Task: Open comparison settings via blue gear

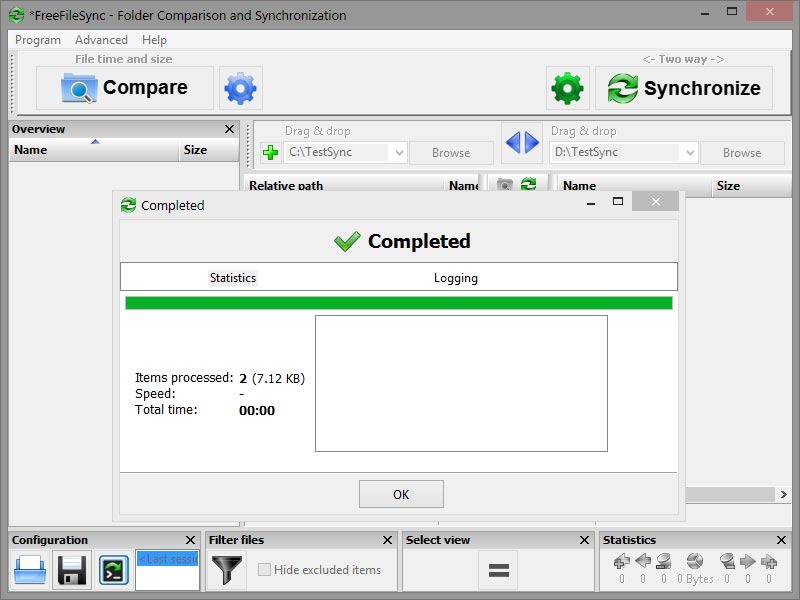Action: (240, 88)
